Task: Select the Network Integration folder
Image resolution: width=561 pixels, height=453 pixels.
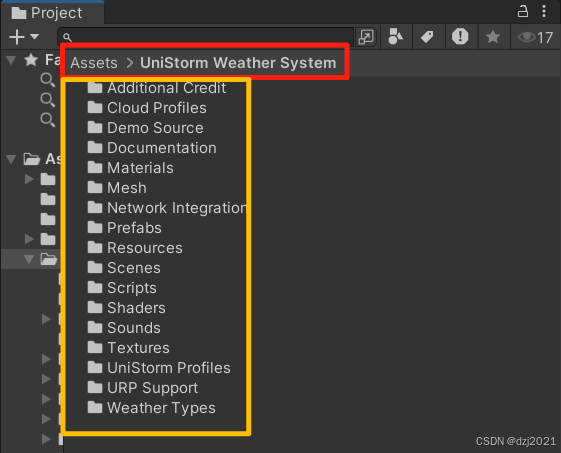Action: coord(166,208)
